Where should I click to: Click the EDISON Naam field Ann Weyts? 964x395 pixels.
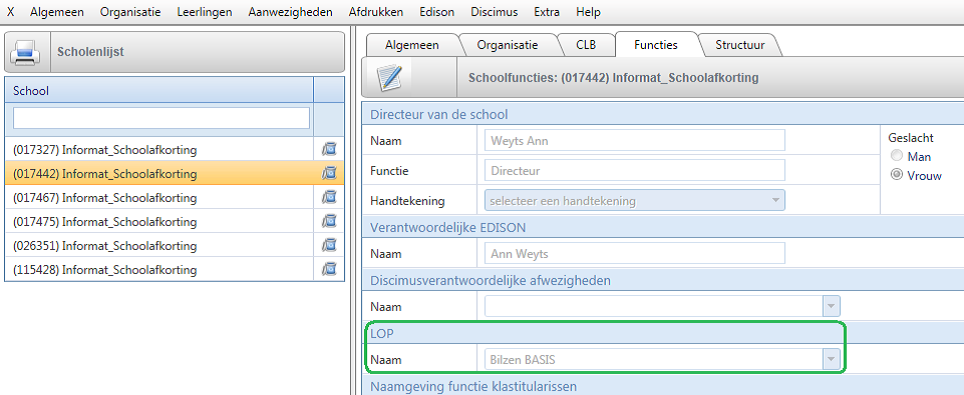pos(634,253)
